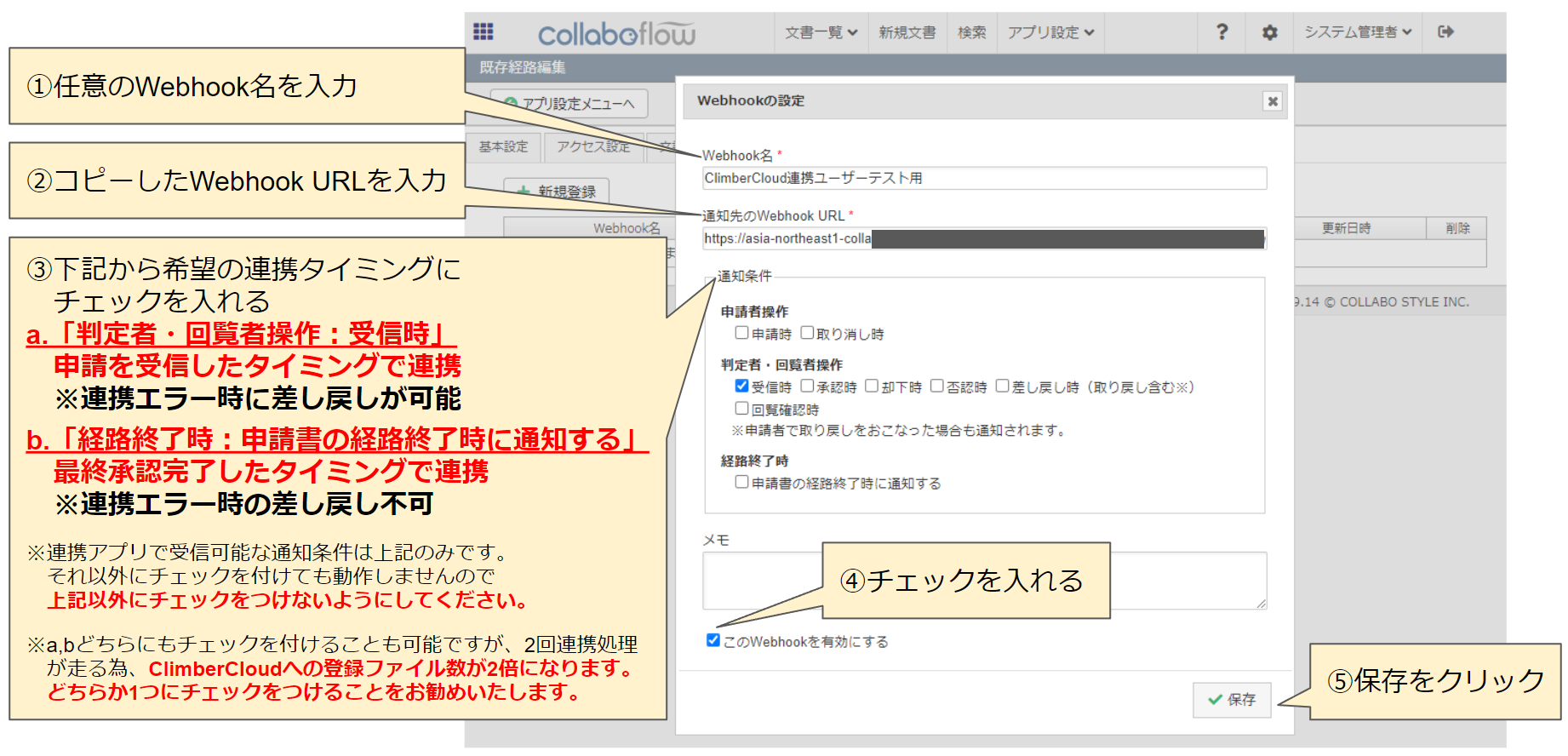
Task: Check the 回覧確認時 checkbox
Action: point(741,409)
